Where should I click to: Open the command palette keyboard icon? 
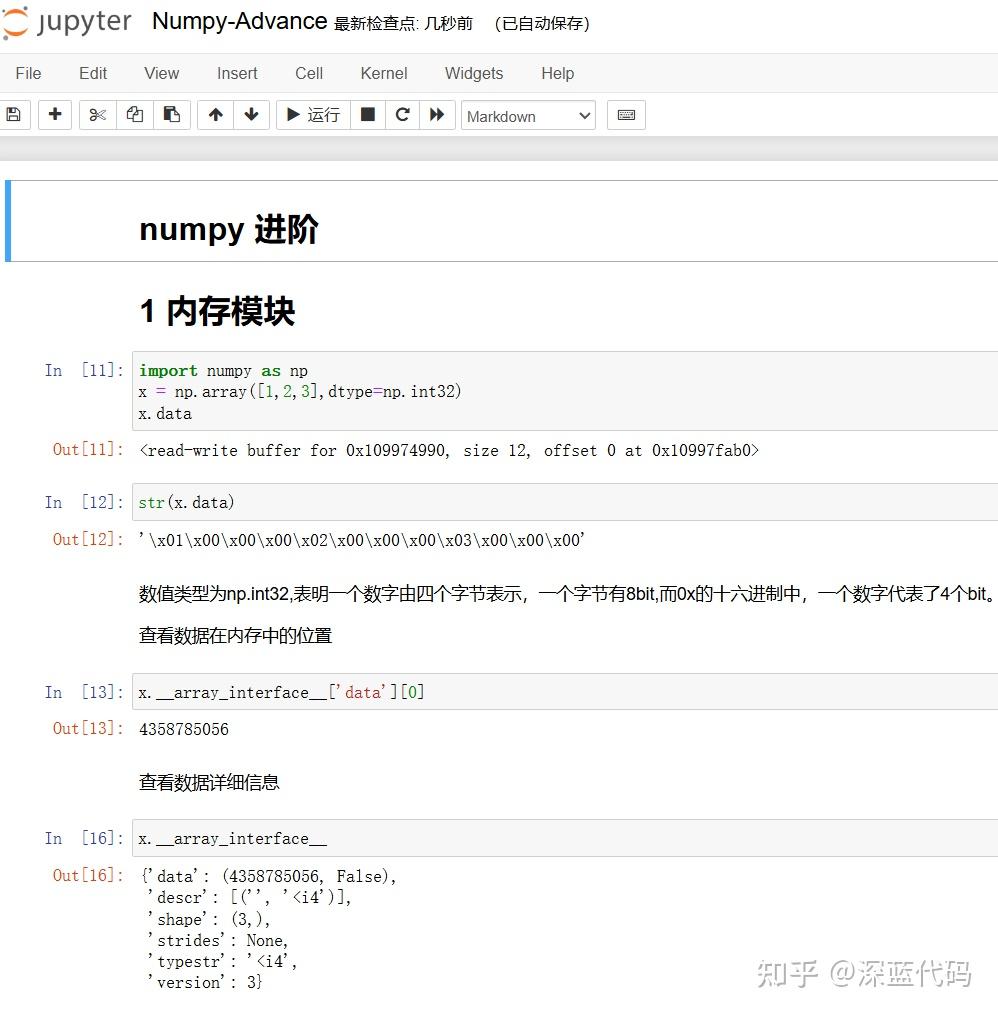[626, 114]
